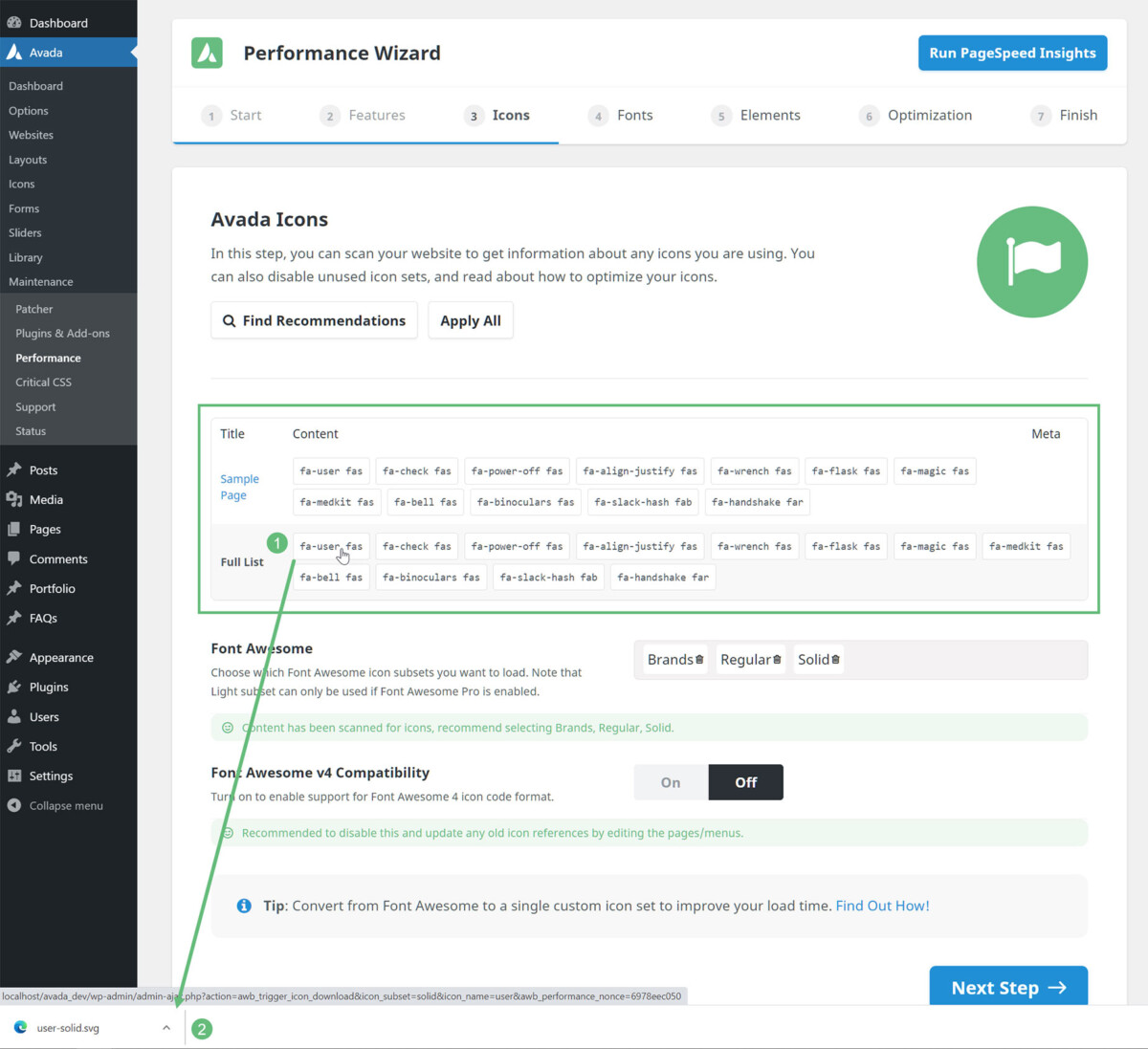Remove the Regular subset via trash icon
Viewport: 1148px width, 1049px height.
777,660
